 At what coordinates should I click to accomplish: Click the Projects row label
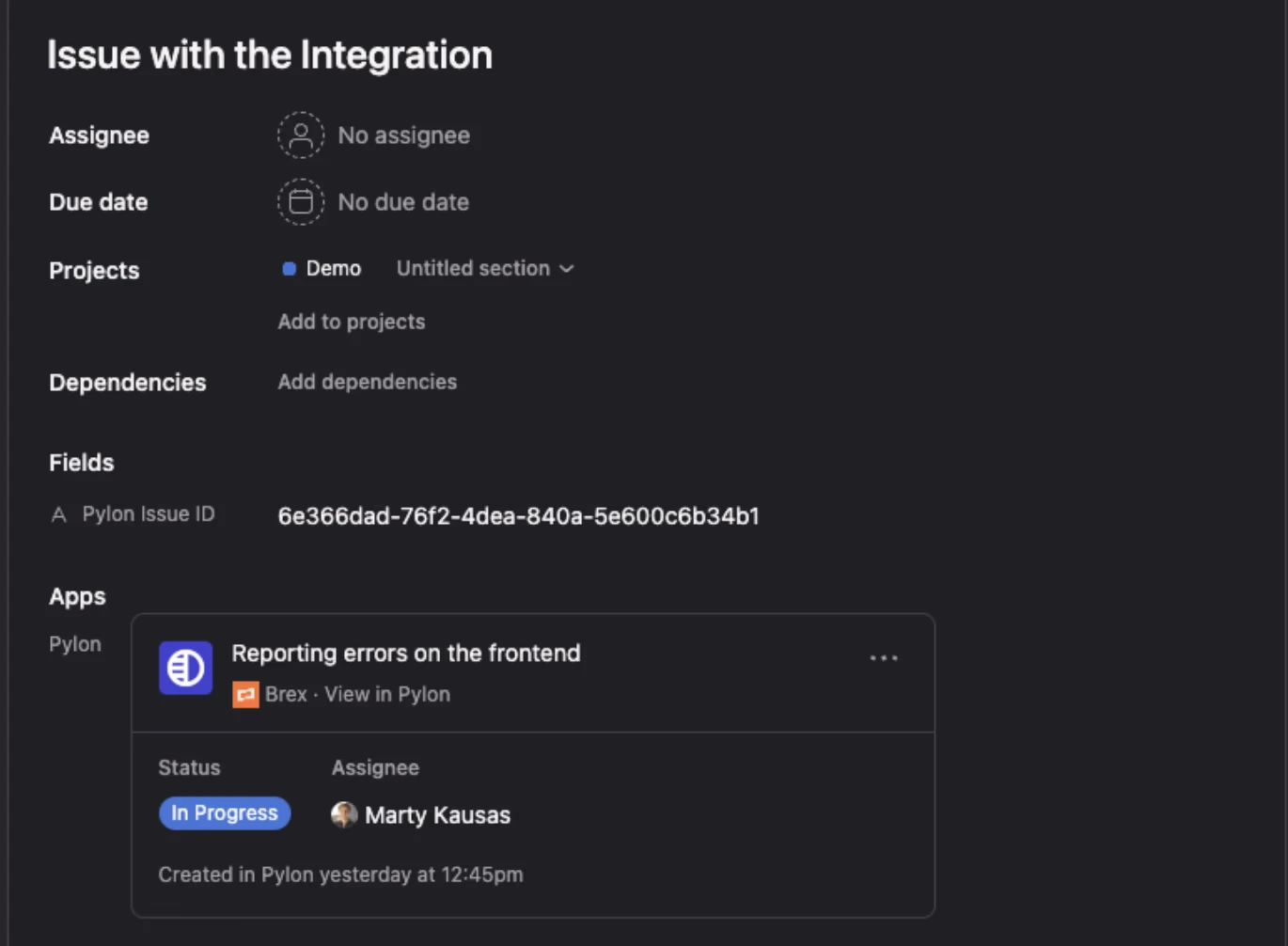click(x=94, y=271)
